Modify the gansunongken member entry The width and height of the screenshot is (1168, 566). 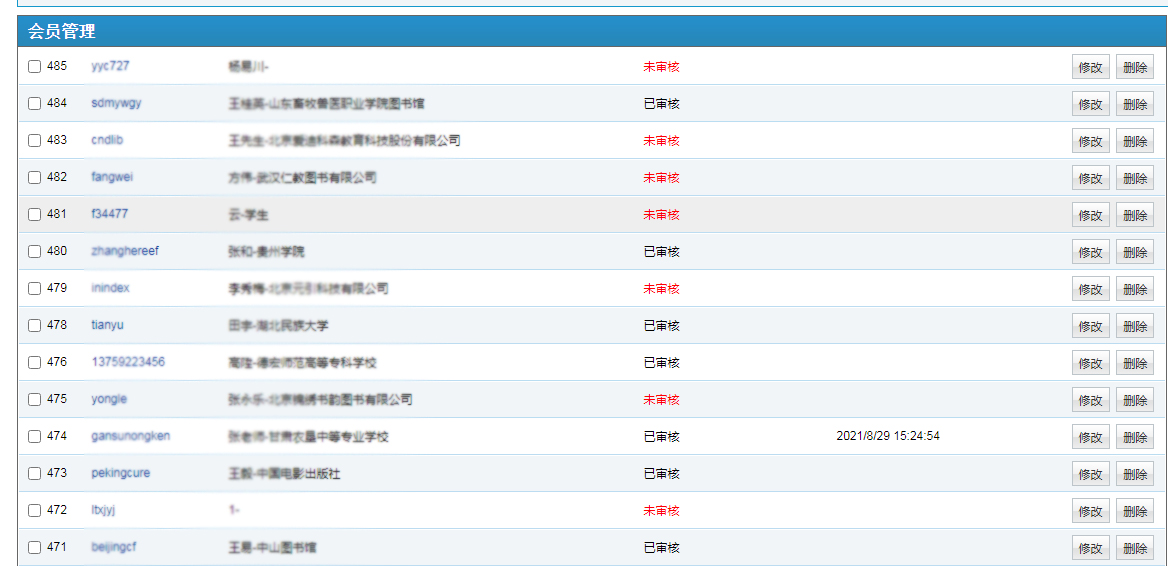pyautogui.click(x=1090, y=437)
